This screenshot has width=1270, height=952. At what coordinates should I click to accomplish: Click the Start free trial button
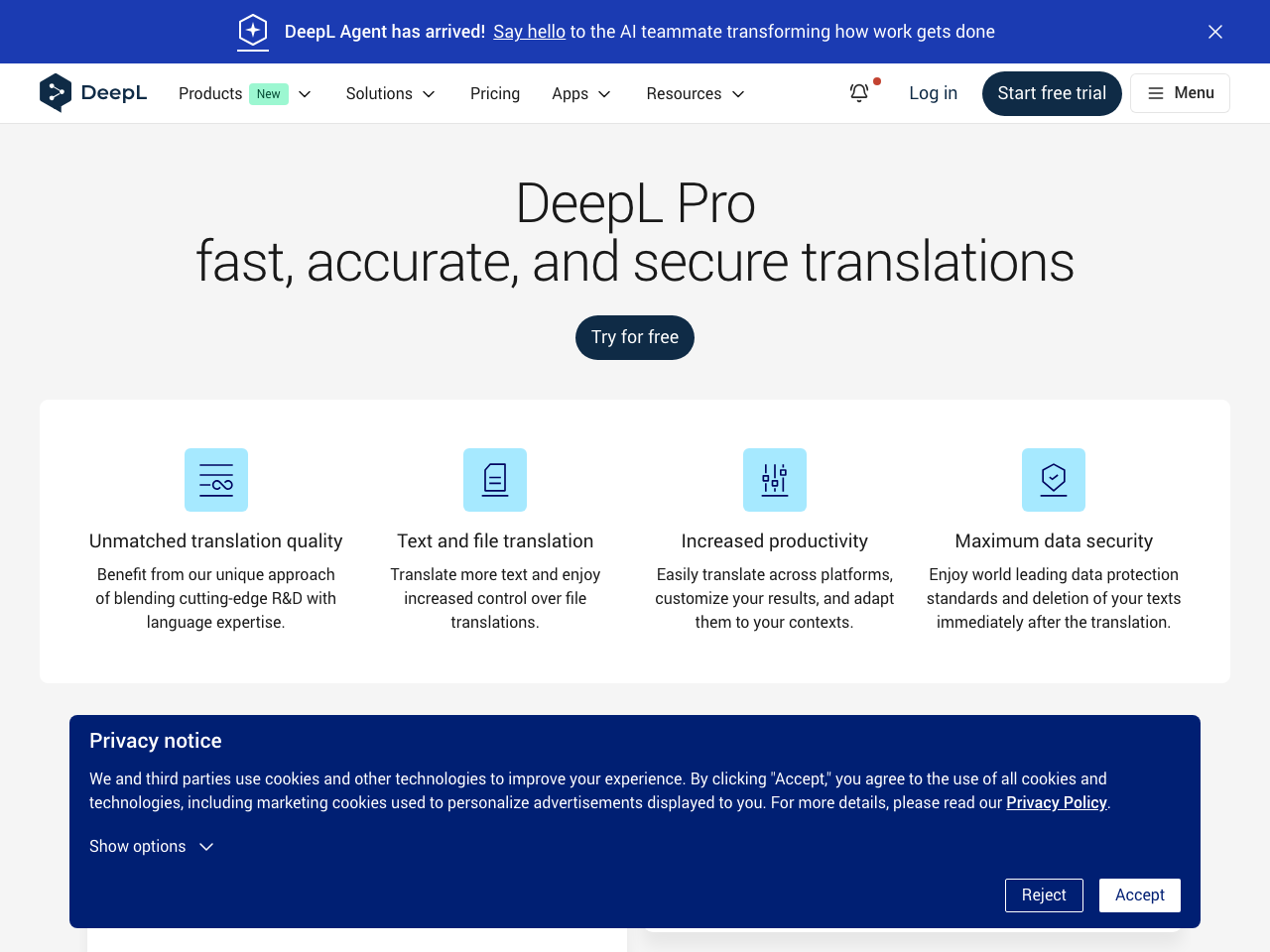click(1052, 93)
